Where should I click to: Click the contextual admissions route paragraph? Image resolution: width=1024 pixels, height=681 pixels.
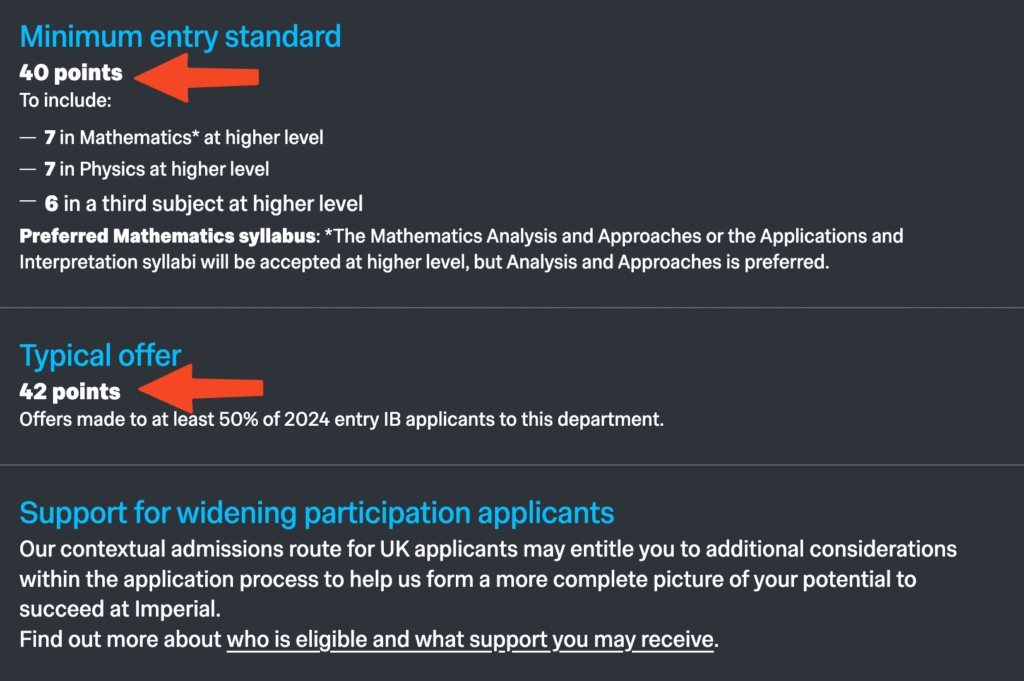pyautogui.click(x=488, y=579)
